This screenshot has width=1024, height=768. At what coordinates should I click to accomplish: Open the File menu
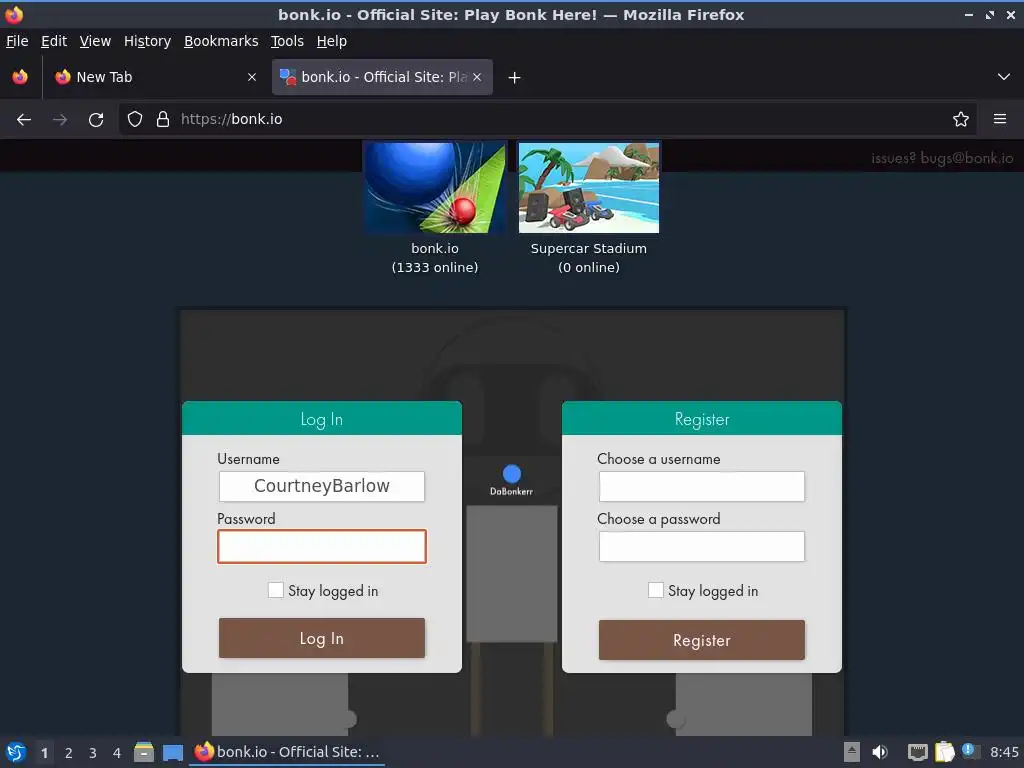(x=17, y=41)
